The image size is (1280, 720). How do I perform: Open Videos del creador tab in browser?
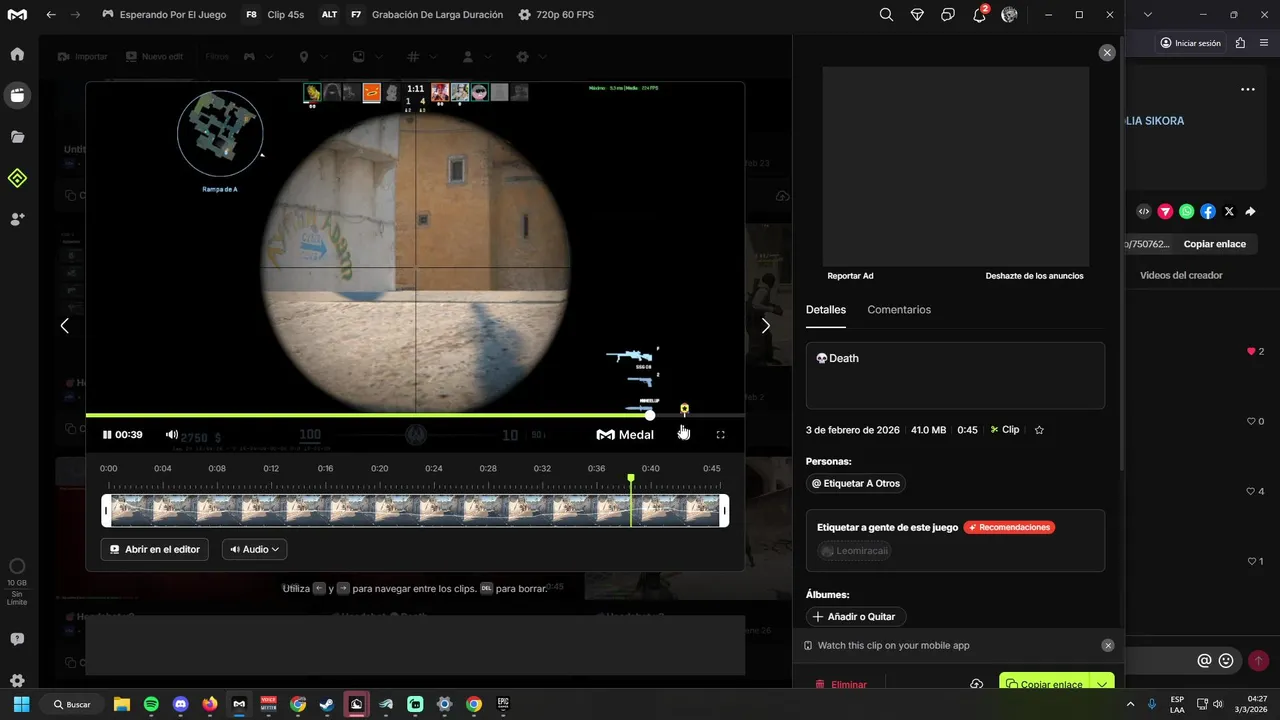pos(1181,275)
